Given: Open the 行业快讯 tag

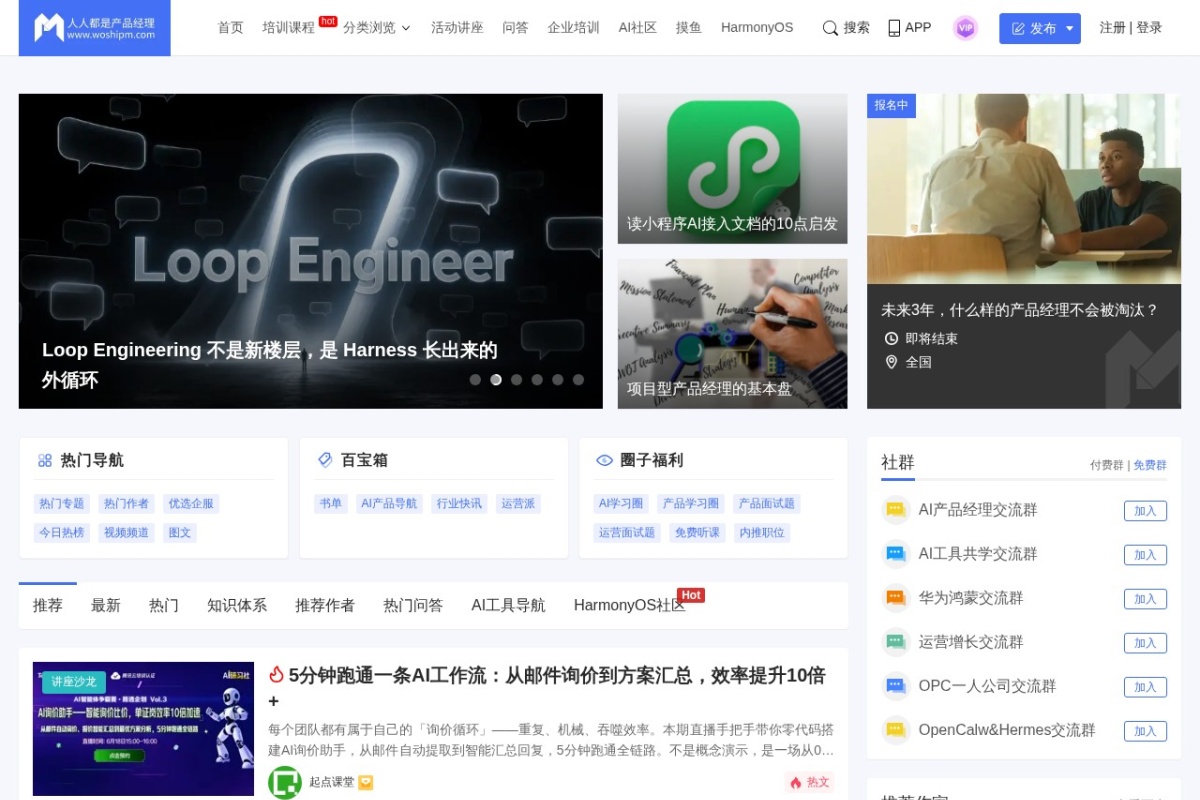Looking at the screenshot, I should [459, 504].
